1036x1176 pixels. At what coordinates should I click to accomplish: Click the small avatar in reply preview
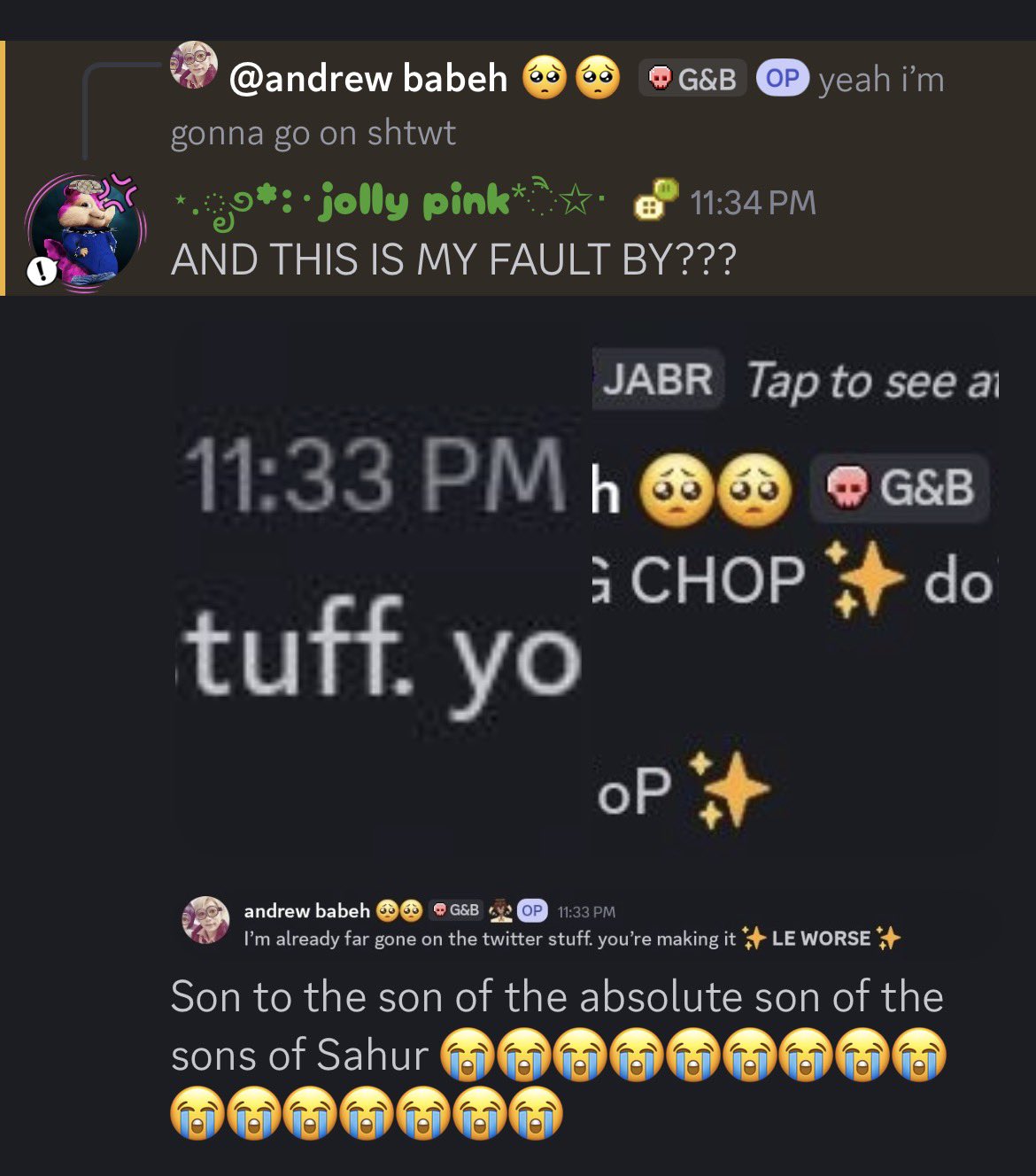[194, 65]
